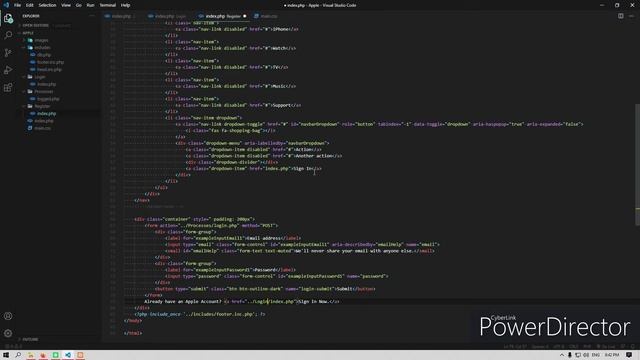
Task: Click the Split Editor icon
Action: point(620,16)
